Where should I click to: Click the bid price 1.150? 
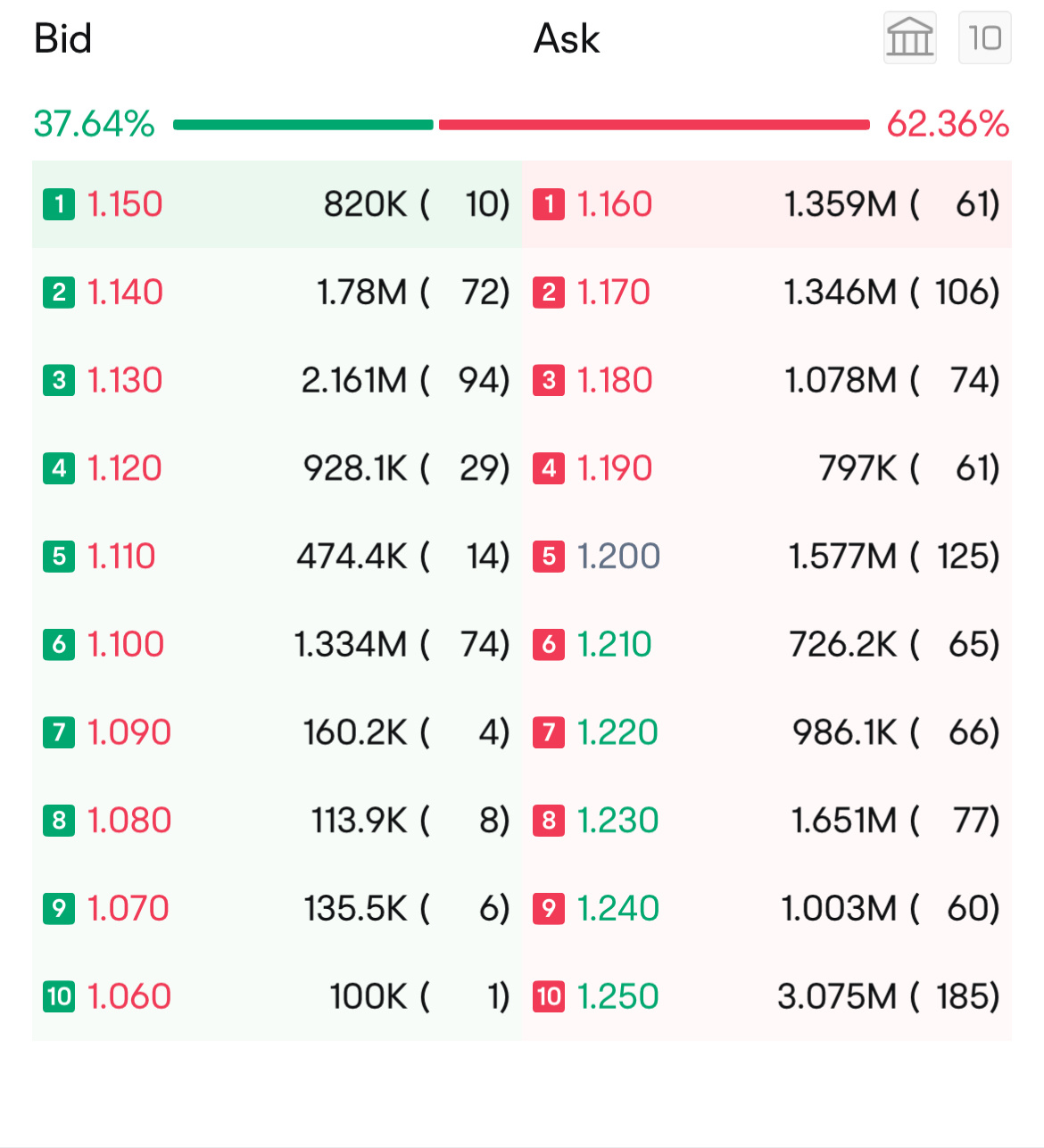[x=123, y=204]
